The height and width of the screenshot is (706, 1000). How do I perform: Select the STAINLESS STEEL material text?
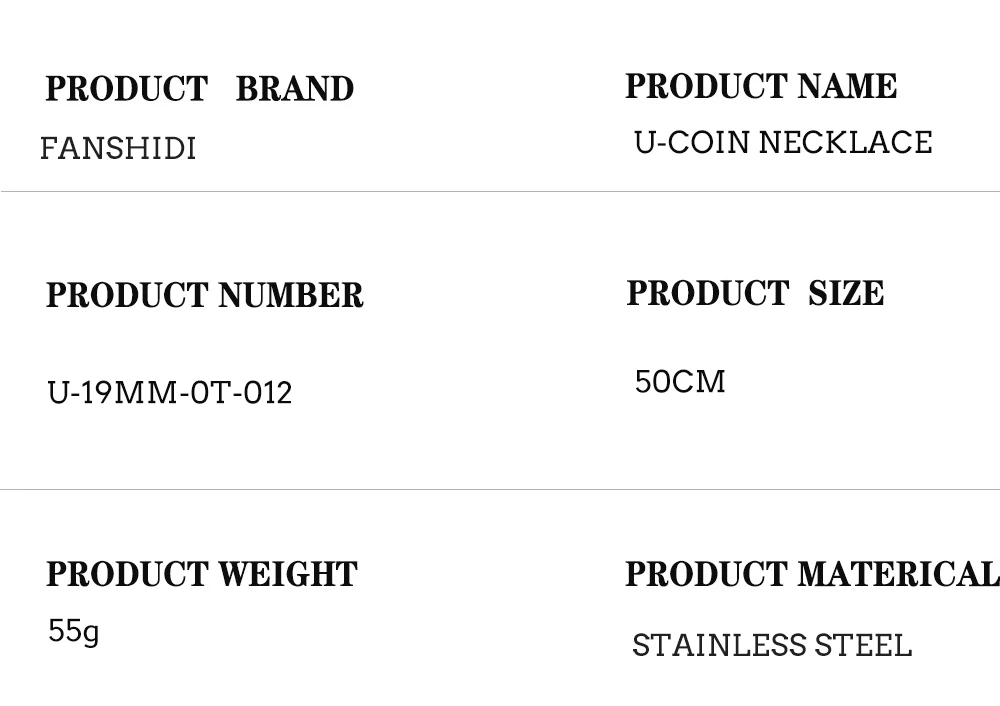[771, 646]
